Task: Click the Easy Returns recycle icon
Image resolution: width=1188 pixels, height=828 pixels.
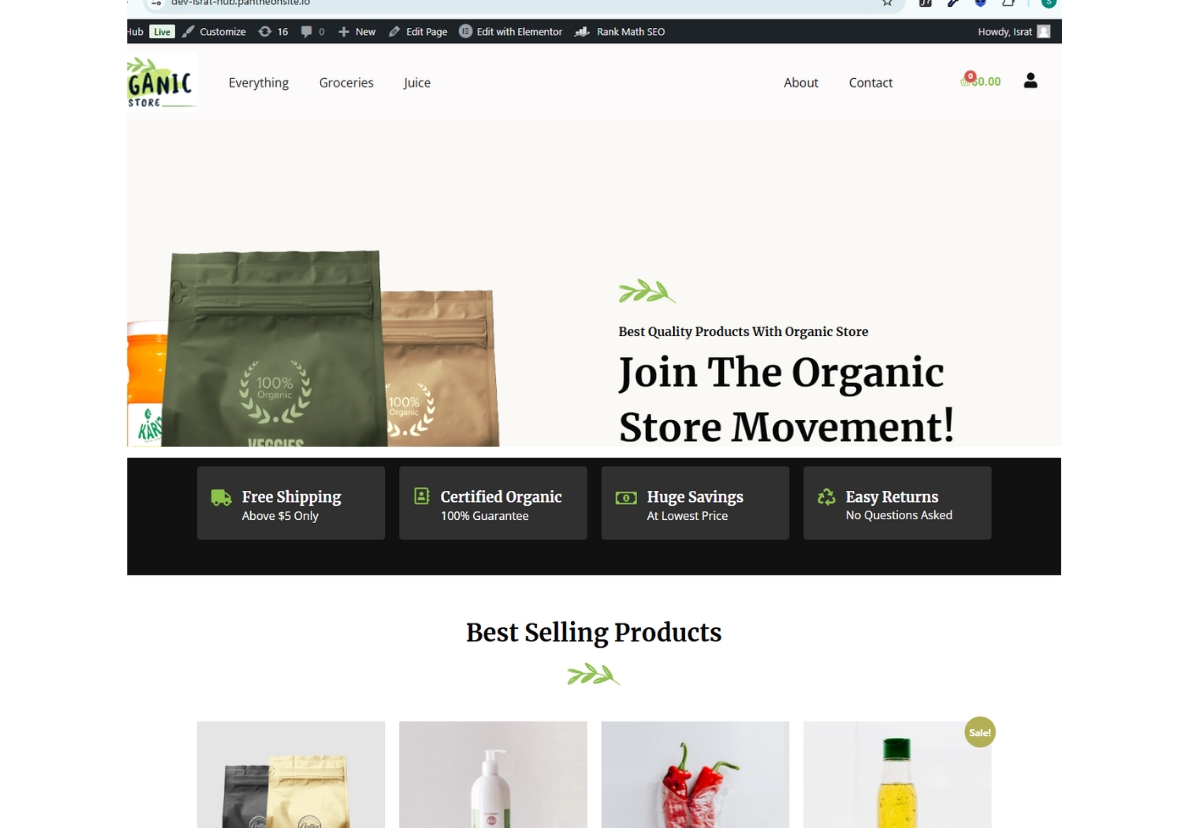Action: pos(826,497)
